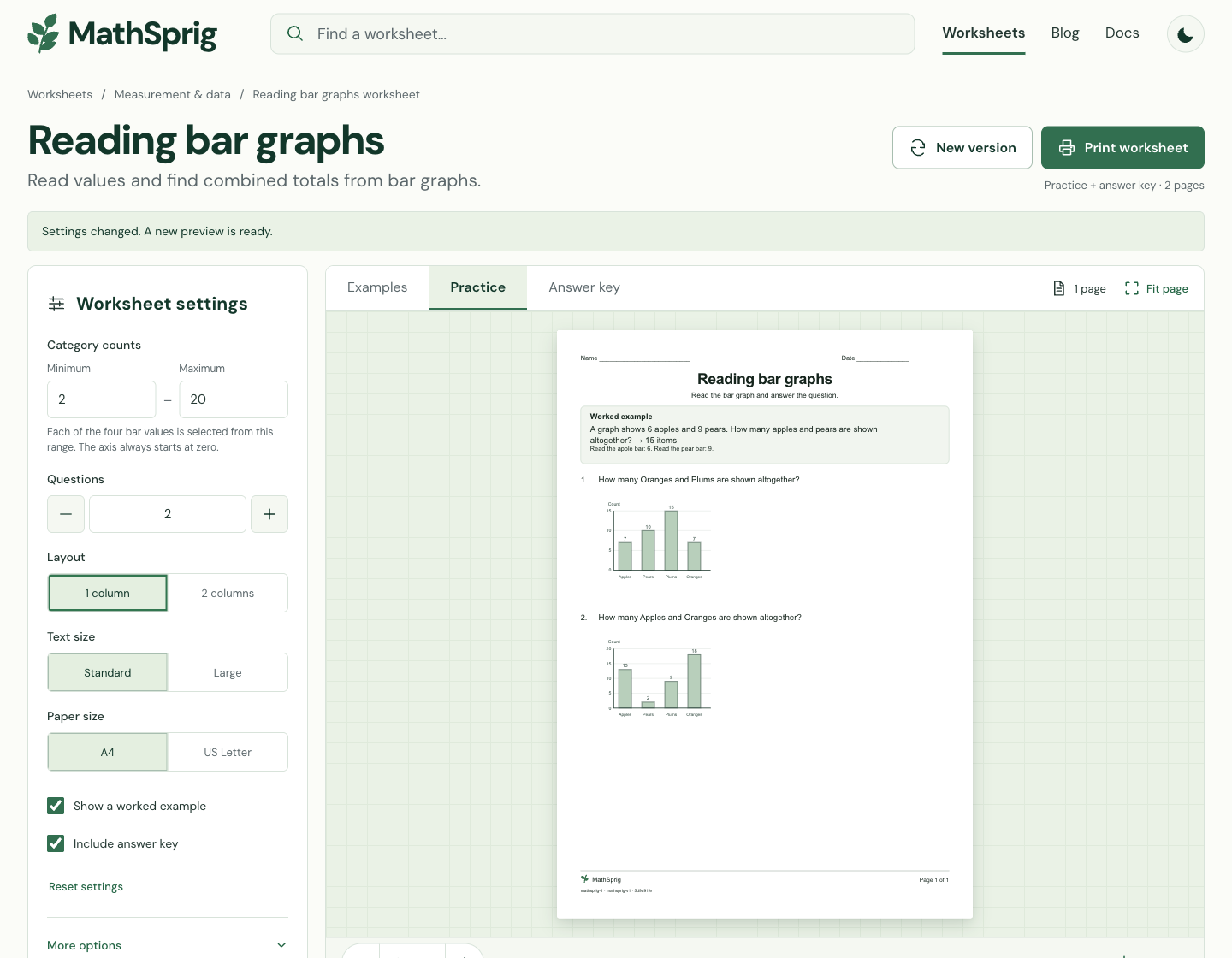Select the 2 columns layout
This screenshot has width=1232, height=958.
point(228,593)
